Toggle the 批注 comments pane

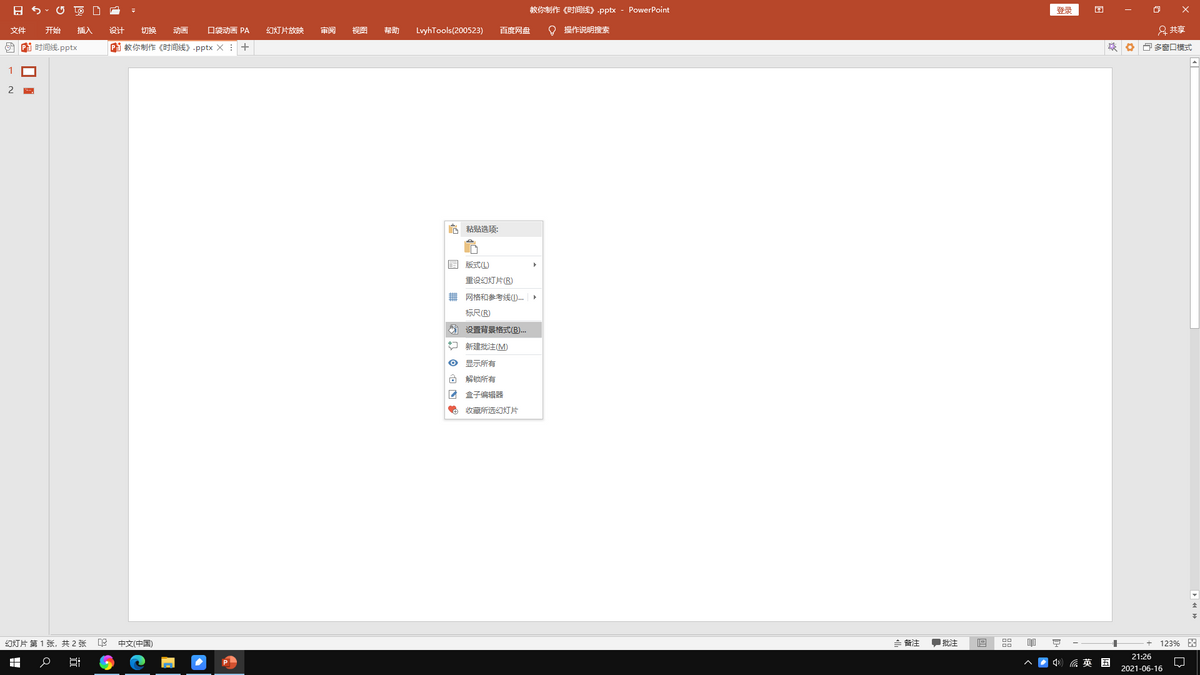(945, 643)
